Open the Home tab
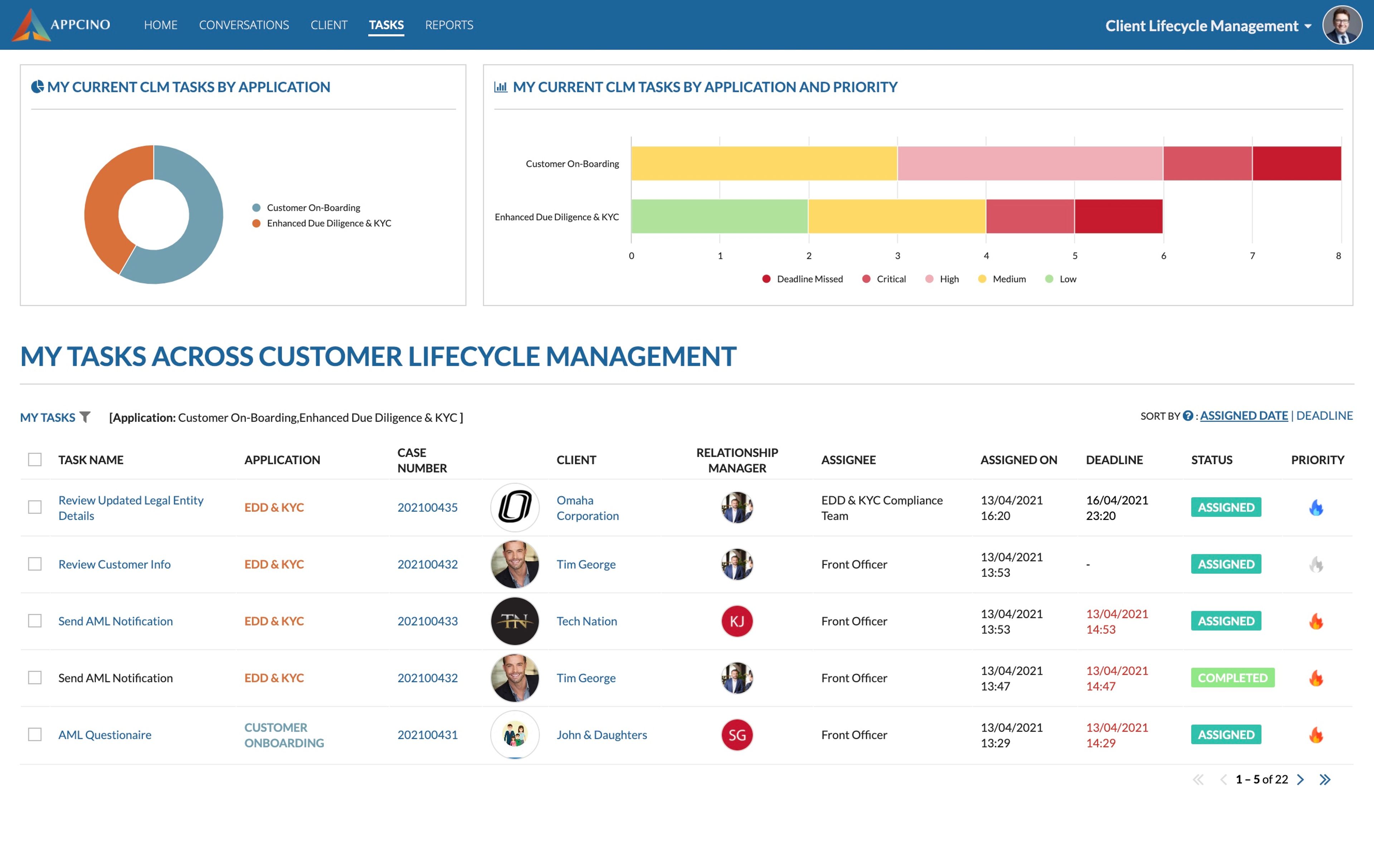1374x868 pixels. point(160,25)
